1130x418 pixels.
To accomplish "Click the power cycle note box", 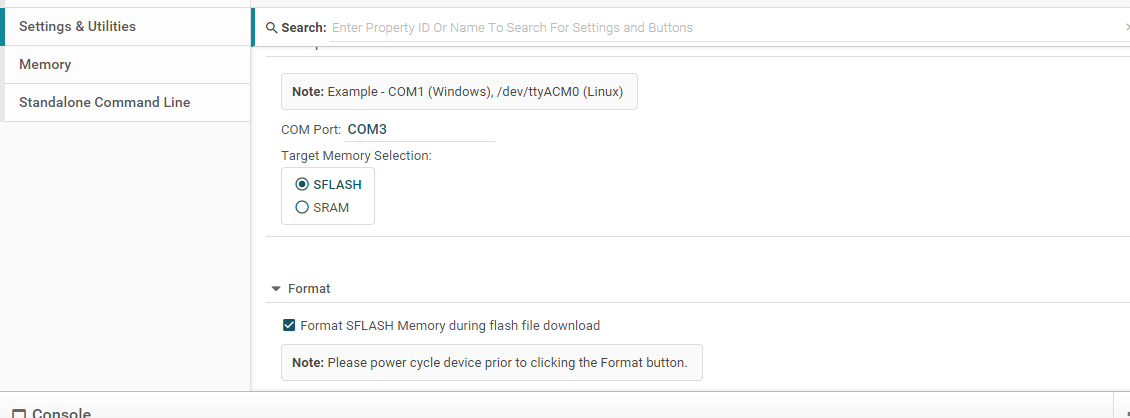I will click(491, 363).
